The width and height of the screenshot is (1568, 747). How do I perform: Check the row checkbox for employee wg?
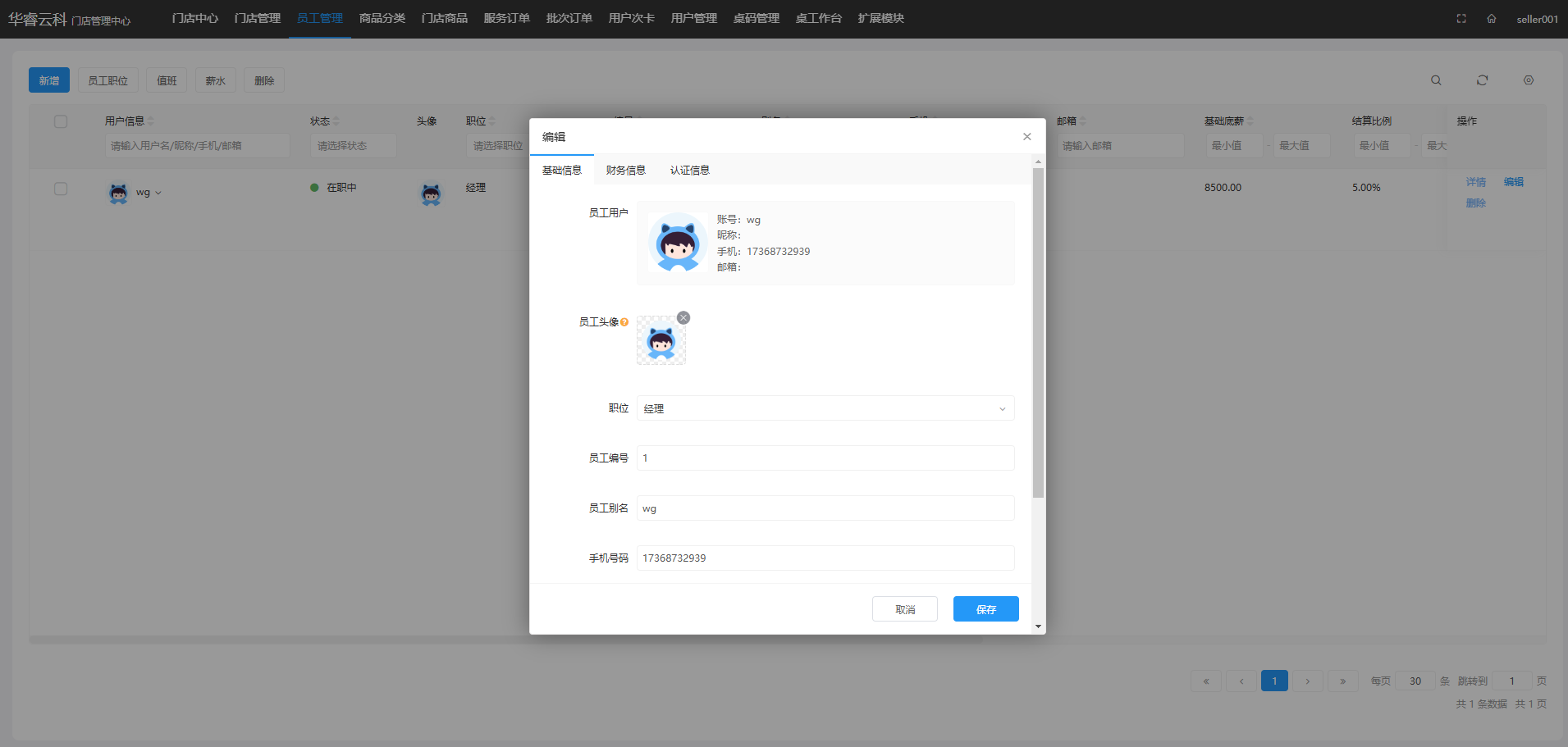(x=61, y=189)
